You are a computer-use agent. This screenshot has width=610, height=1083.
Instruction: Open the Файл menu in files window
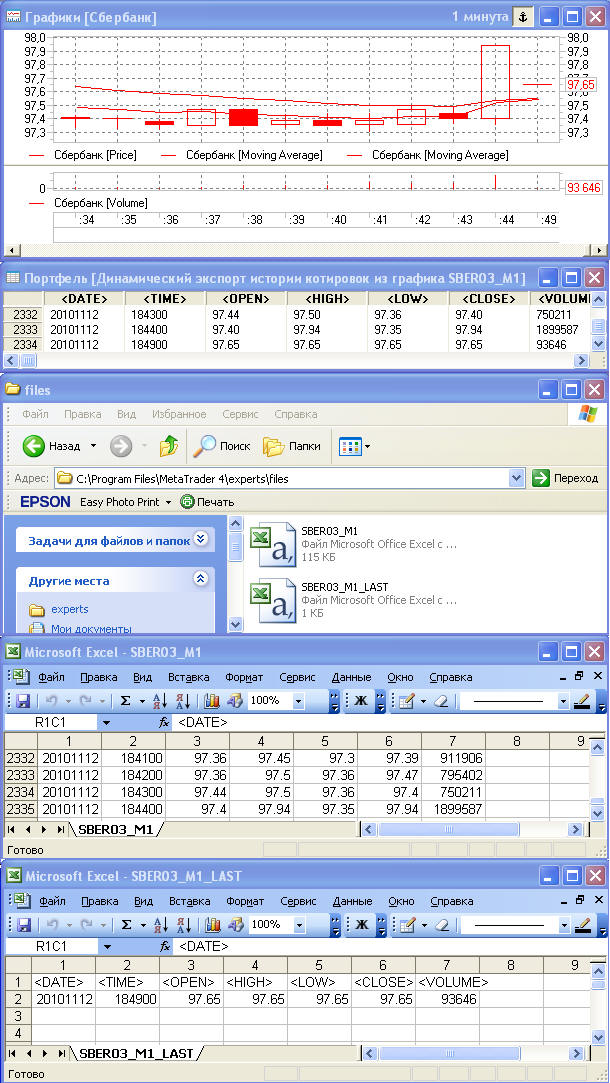[35, 414]
